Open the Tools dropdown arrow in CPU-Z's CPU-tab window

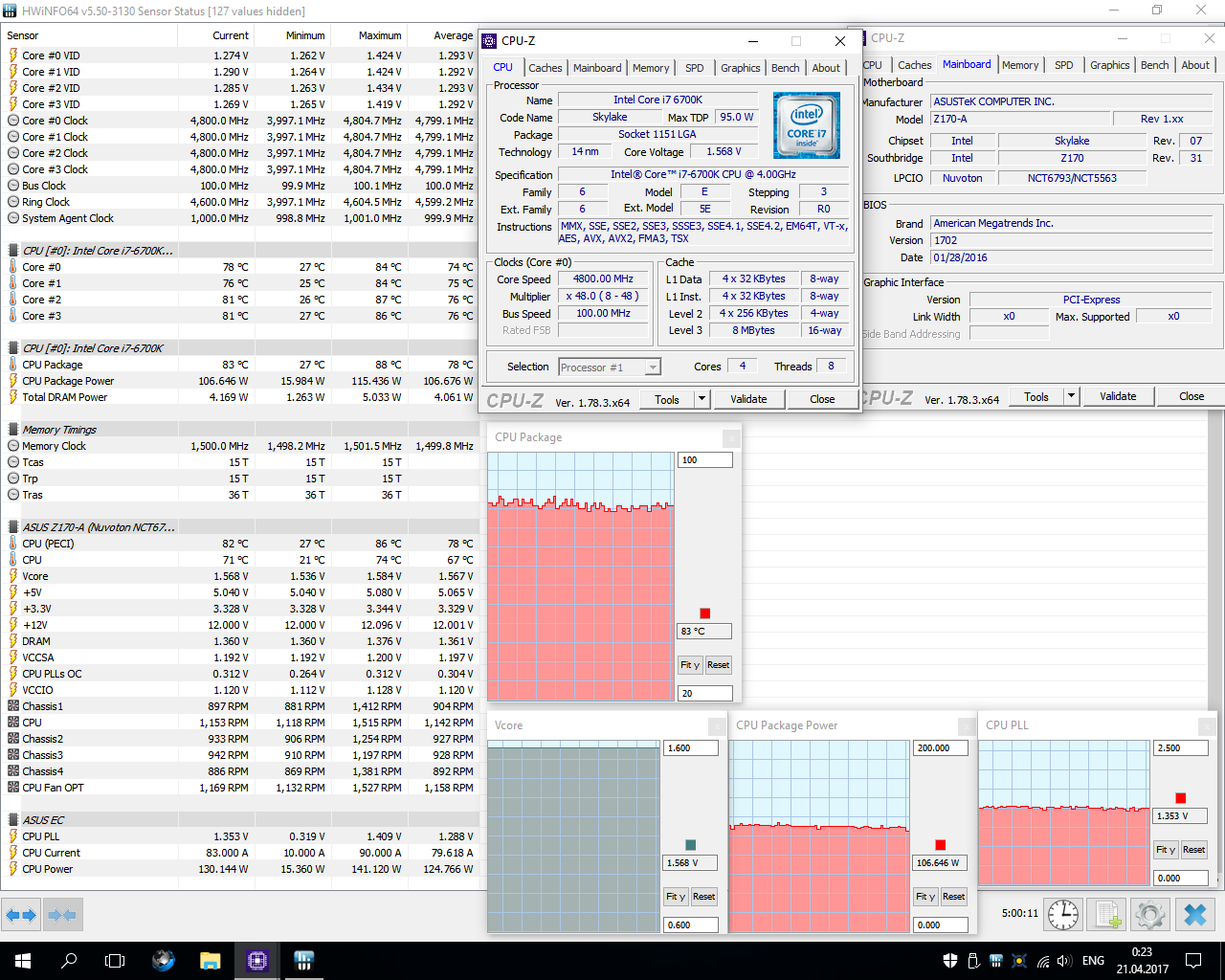pos(702,399)
